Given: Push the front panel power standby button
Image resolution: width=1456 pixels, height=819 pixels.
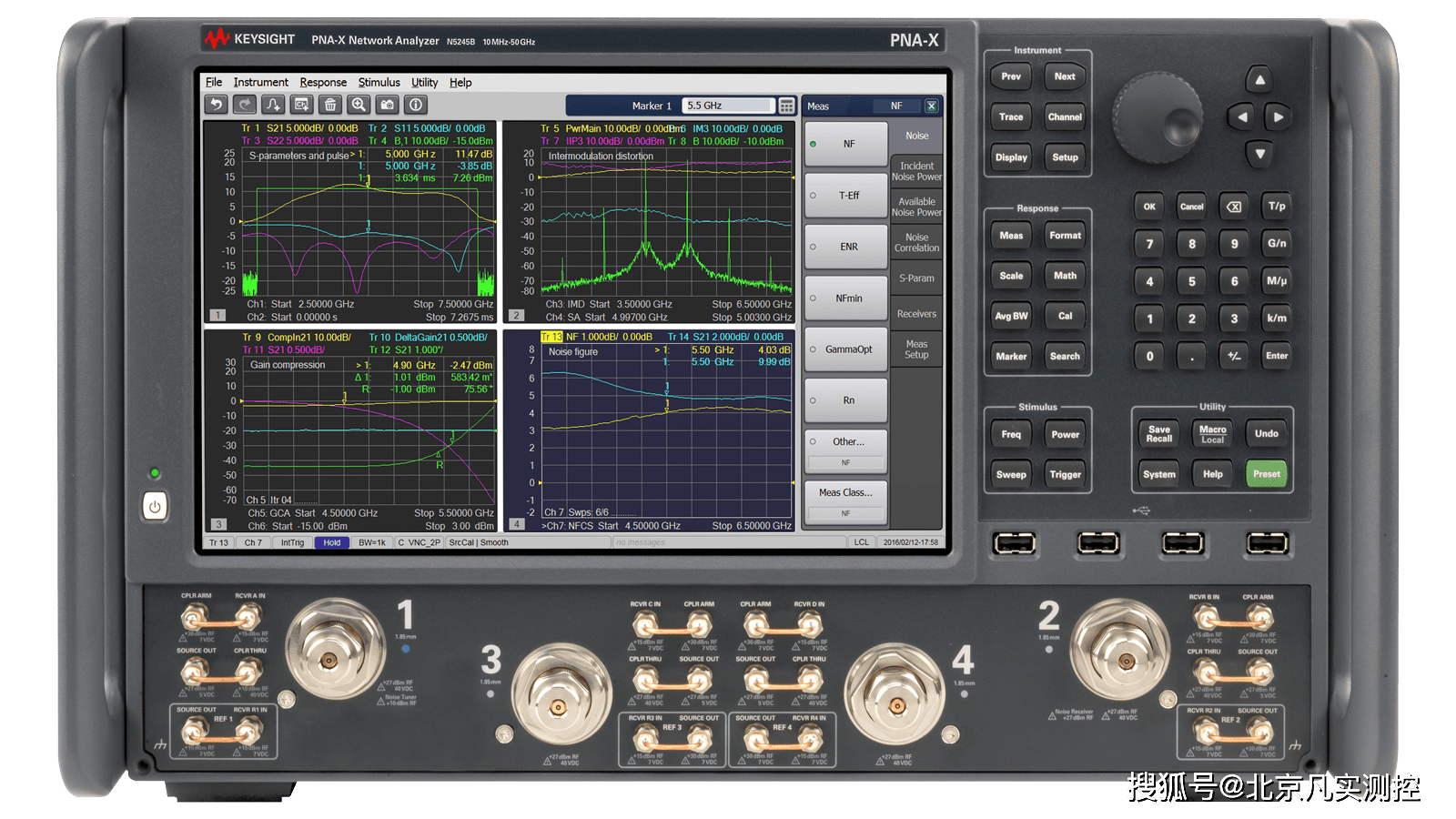Looking at the screenshot, I should coord(155,506).
